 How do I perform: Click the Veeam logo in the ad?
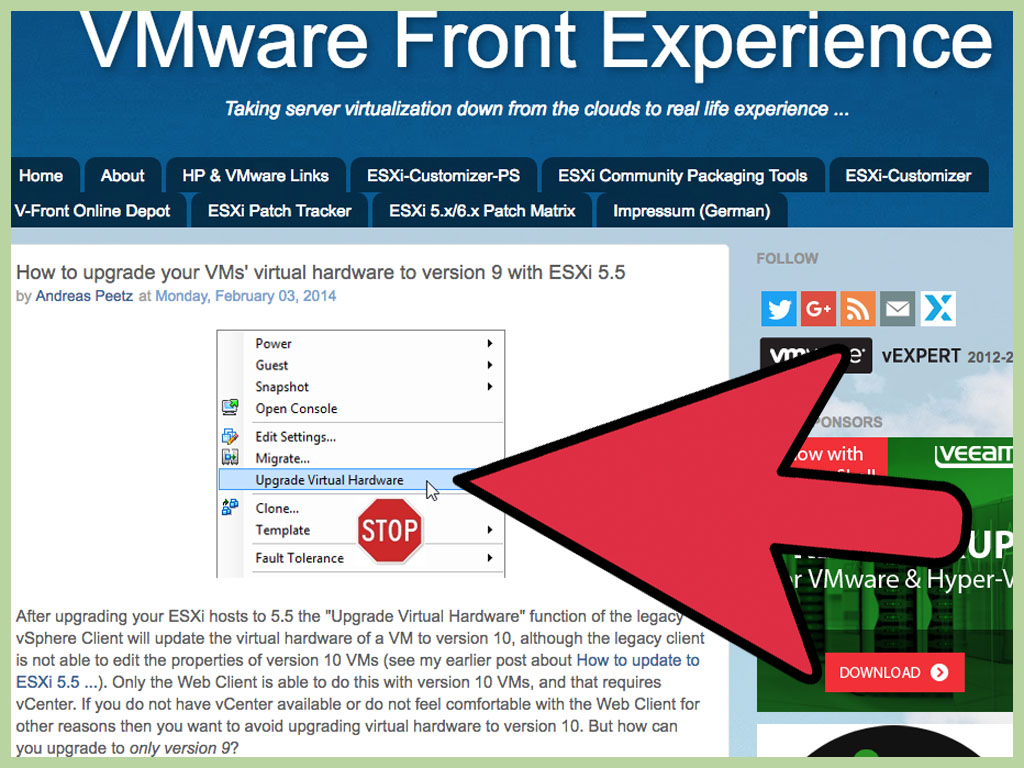coord(974,455)
